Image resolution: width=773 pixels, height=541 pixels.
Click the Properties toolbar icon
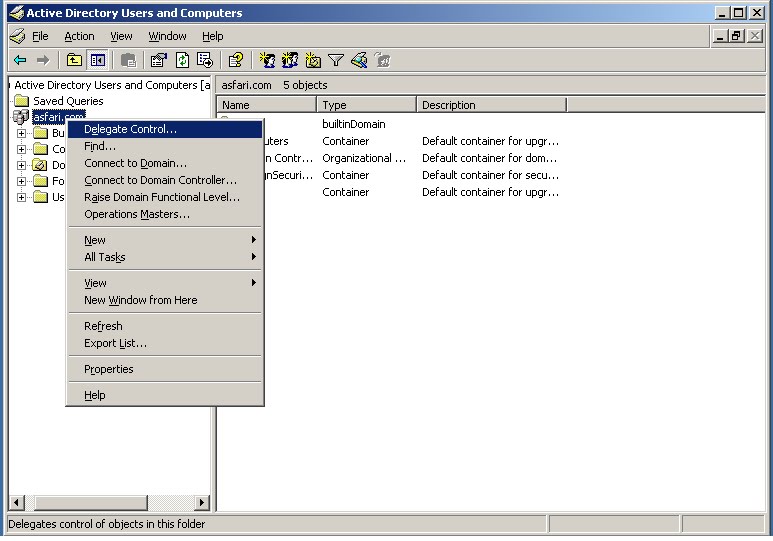pos(159,60)
